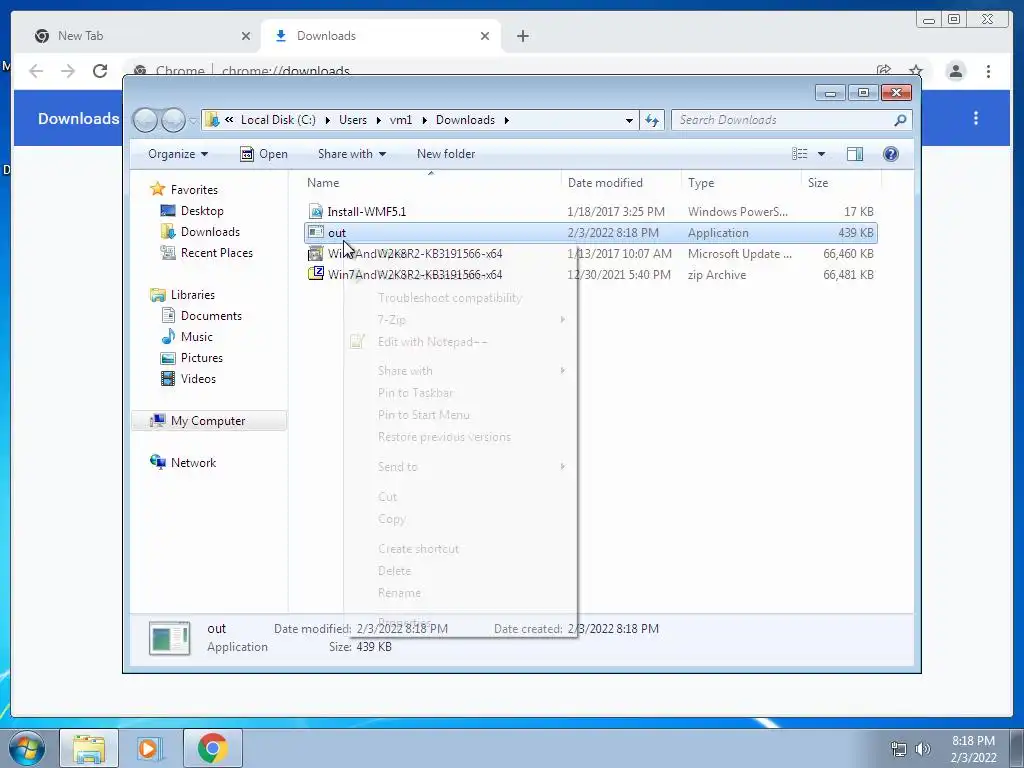The width and height of the screenshot is (1024, 768).
Task: Open a new Chrome tab with plus
Action: (522, 36)
